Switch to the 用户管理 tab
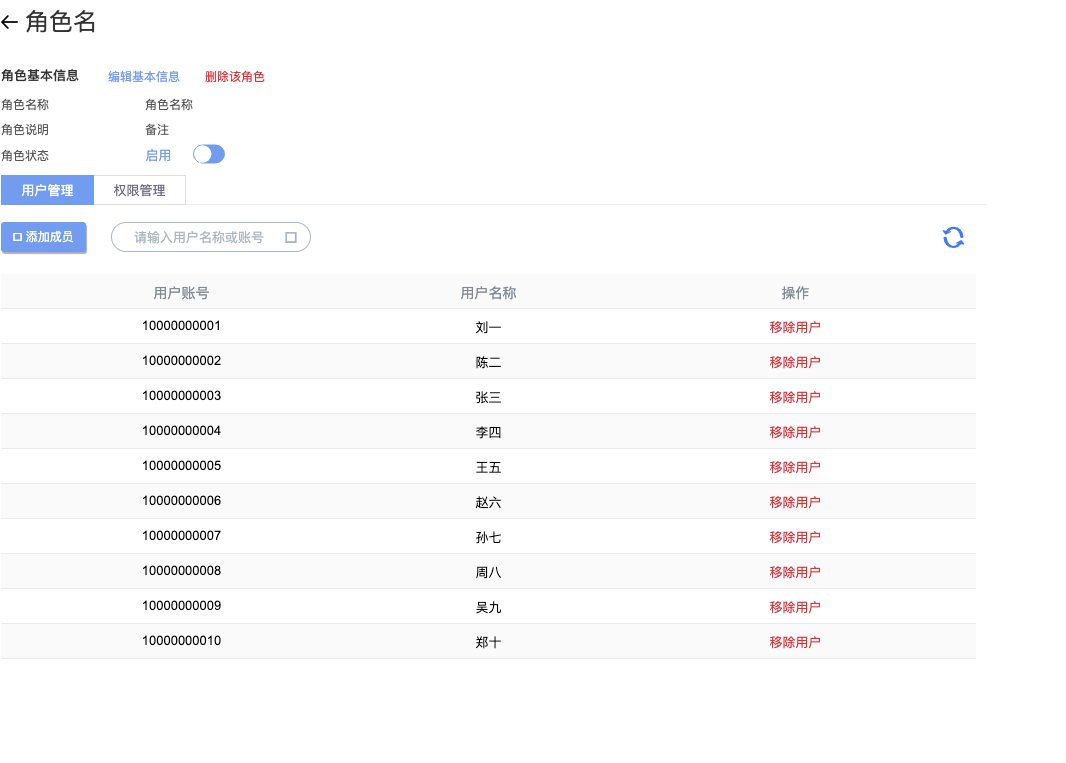The width and height of the screenshot is (1066, 763). pyautogui.click(x=48, y=190)
